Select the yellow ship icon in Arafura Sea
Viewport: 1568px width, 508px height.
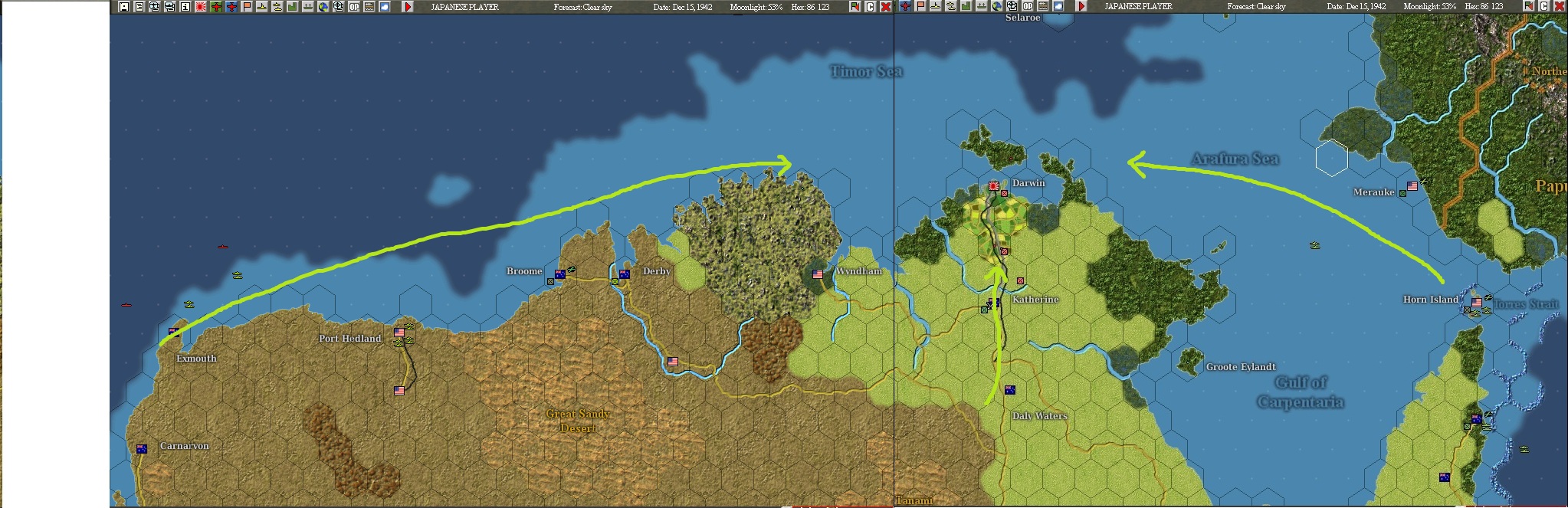point(1315,245)
